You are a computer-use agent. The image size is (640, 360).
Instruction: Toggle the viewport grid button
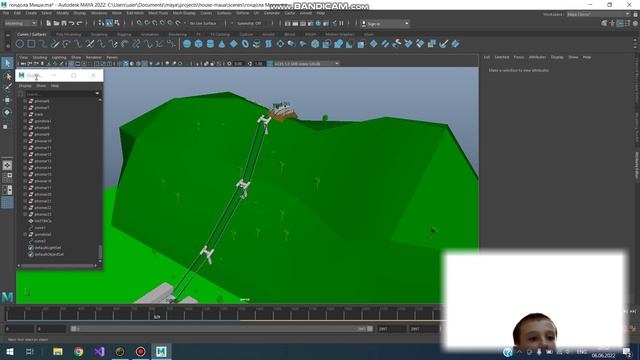click(71, 64)
